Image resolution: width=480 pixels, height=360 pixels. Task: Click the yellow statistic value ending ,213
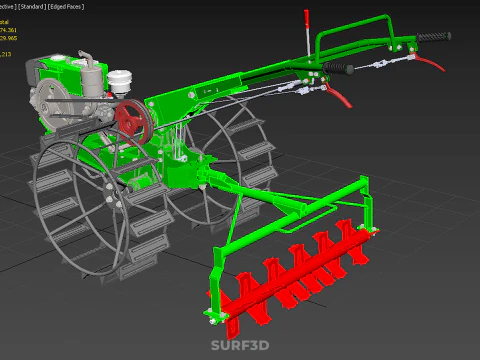6,54
